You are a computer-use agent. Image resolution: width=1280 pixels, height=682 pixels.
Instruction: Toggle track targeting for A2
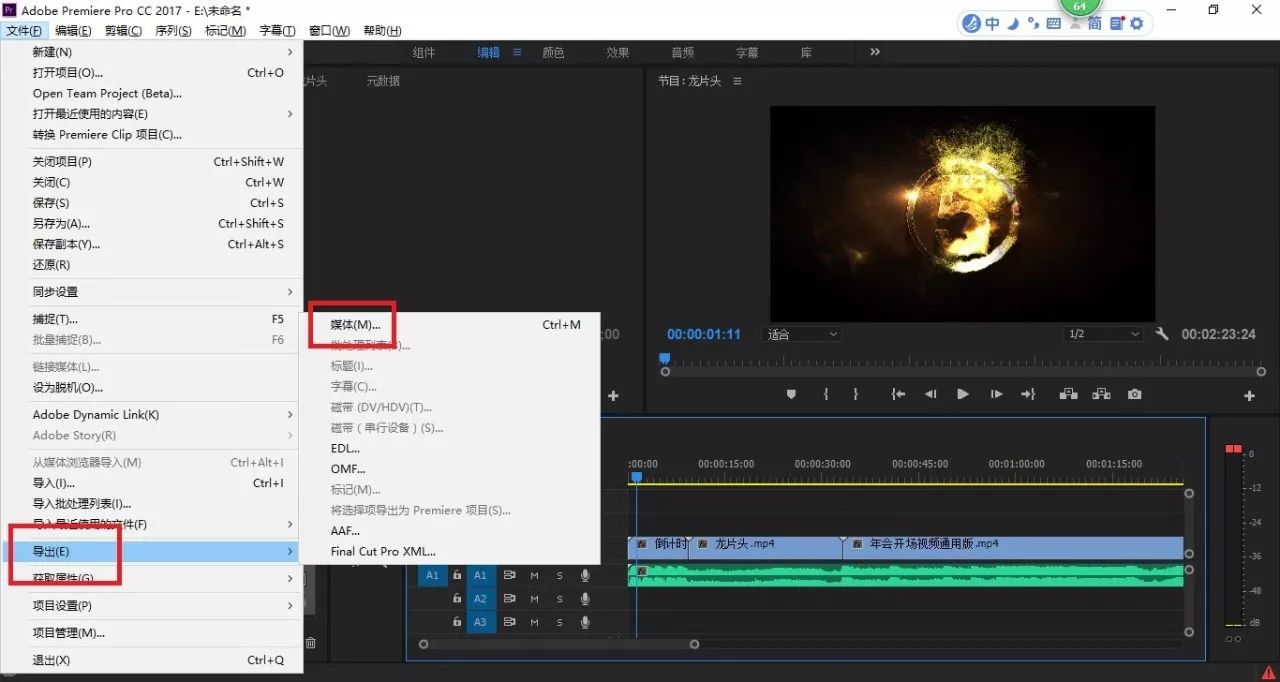point(480,599)
